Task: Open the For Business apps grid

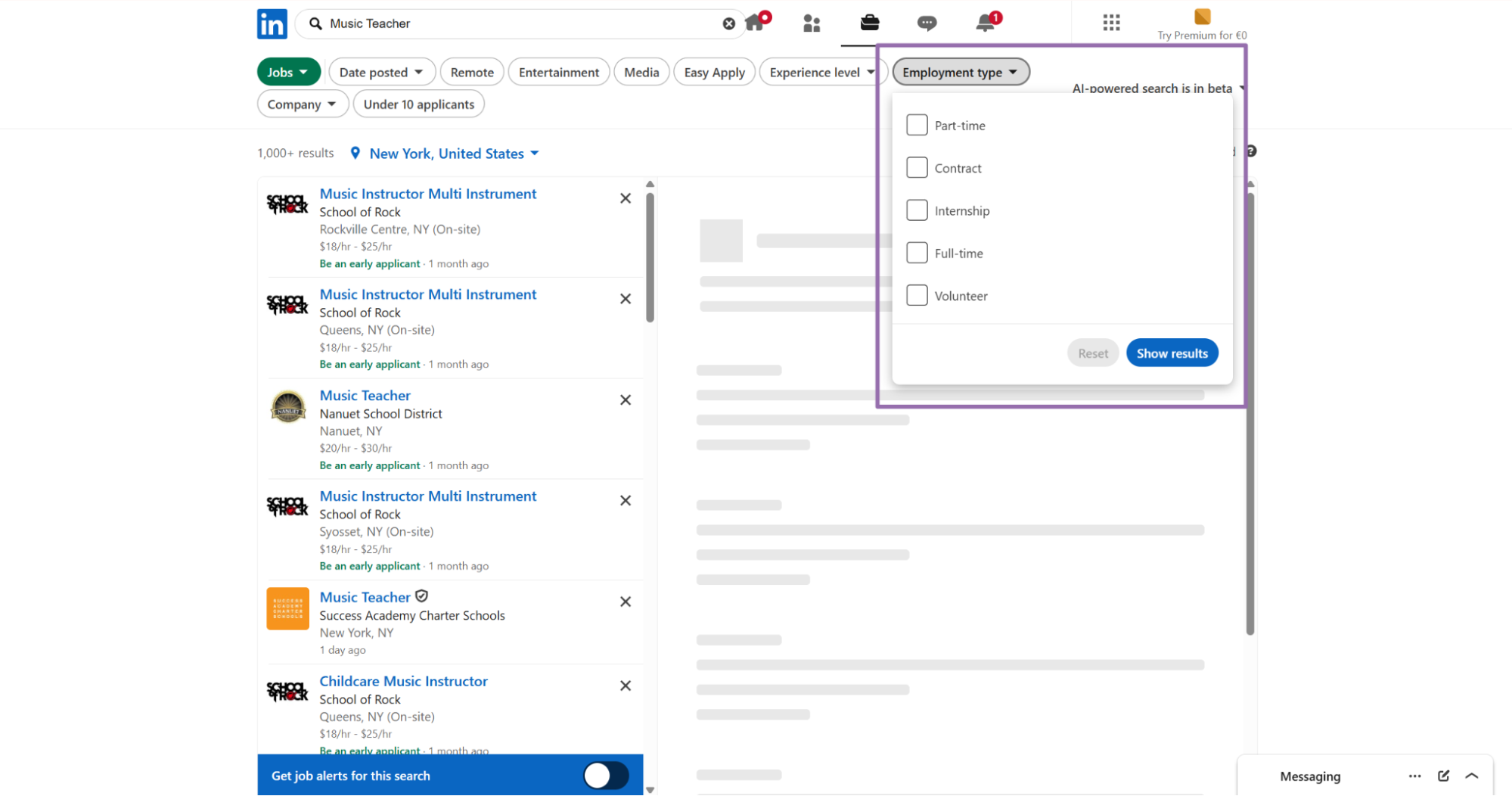Action: 1111,23
